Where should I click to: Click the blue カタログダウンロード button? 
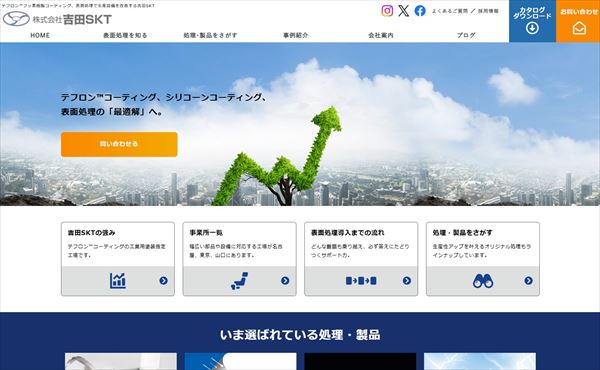coord(532,21)
